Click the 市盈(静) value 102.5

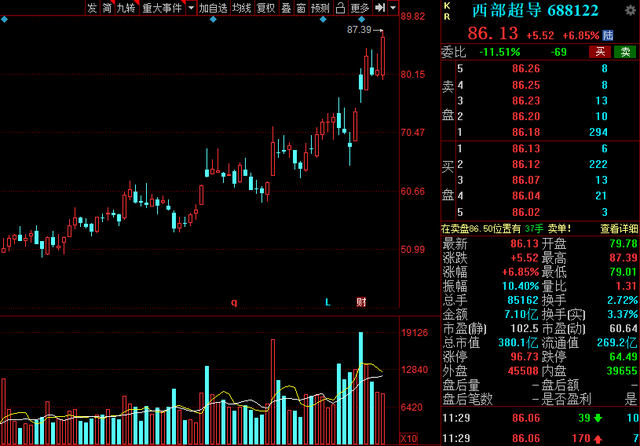tap(524, 328)
